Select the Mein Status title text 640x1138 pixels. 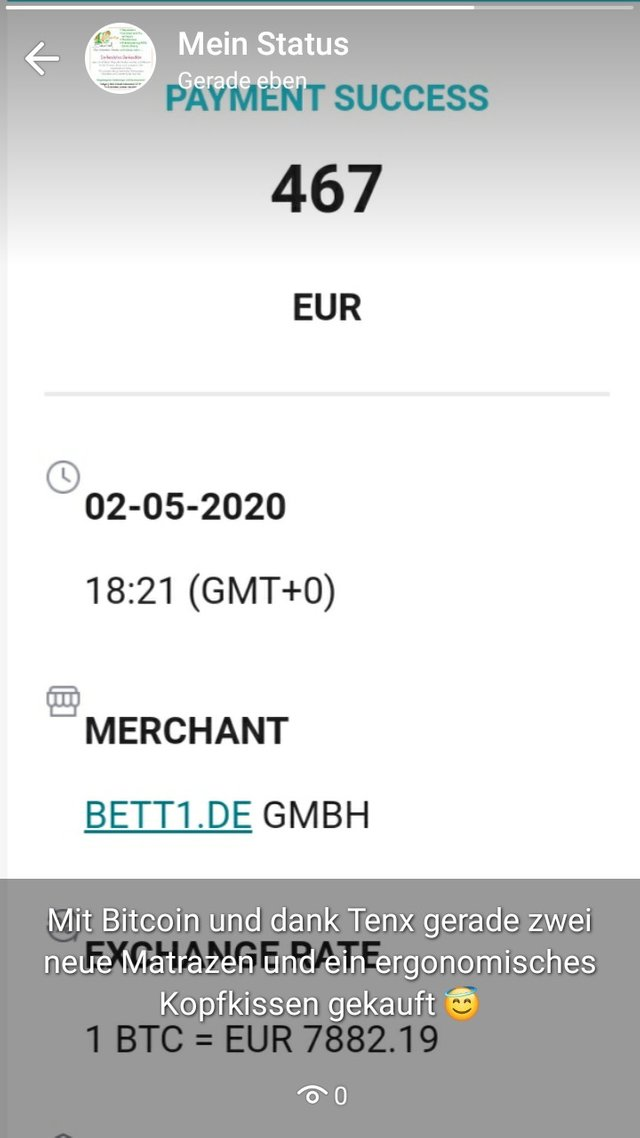[x=263, y=44]
